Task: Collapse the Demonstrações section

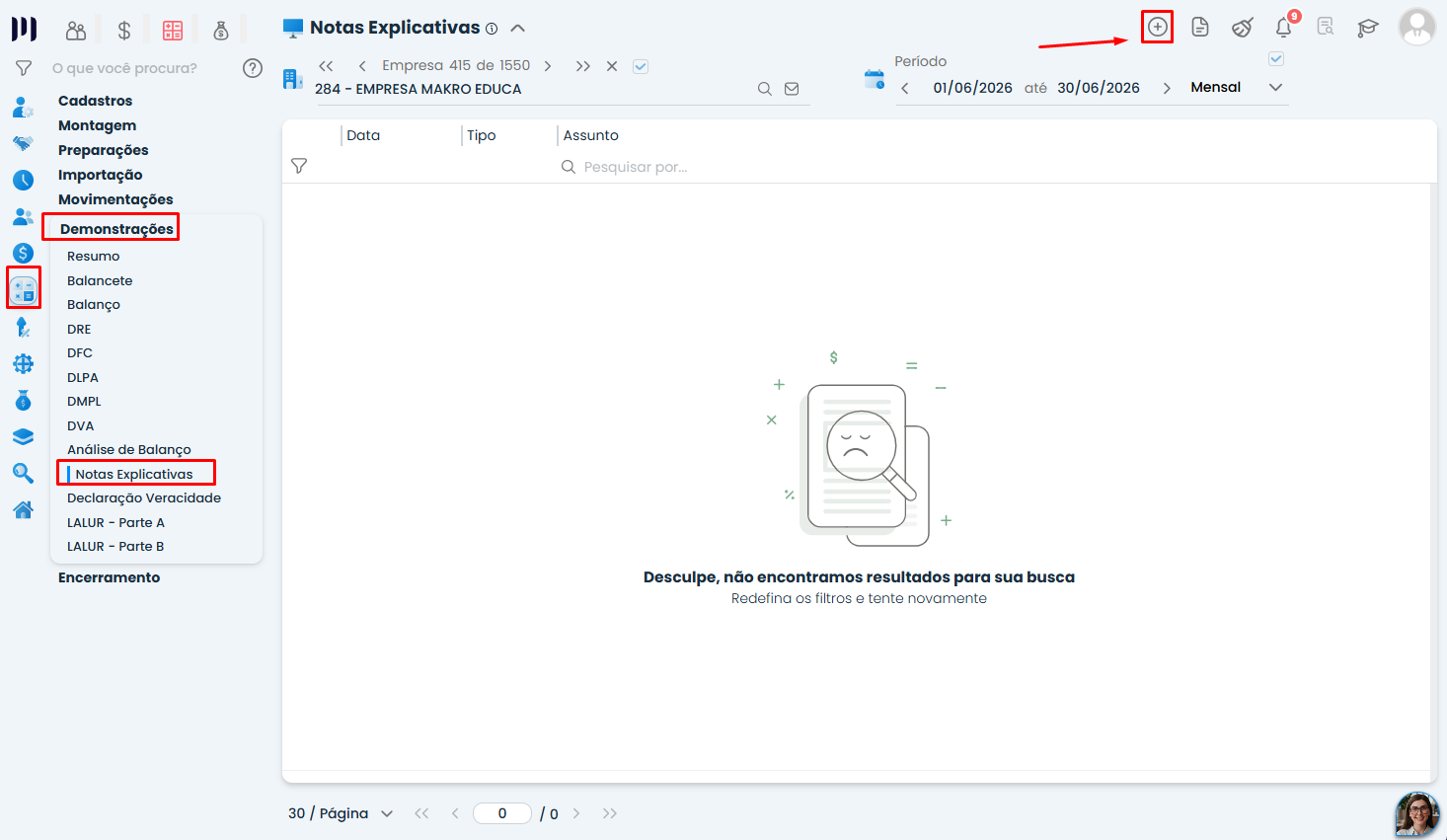Action: click(116, 229)
